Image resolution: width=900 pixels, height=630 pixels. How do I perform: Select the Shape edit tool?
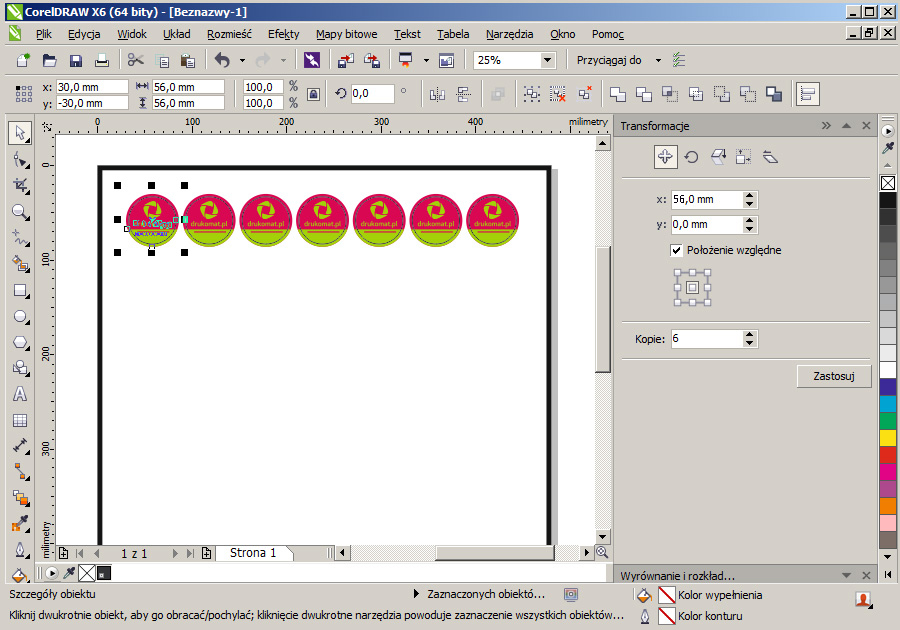[x=21, y=160]
